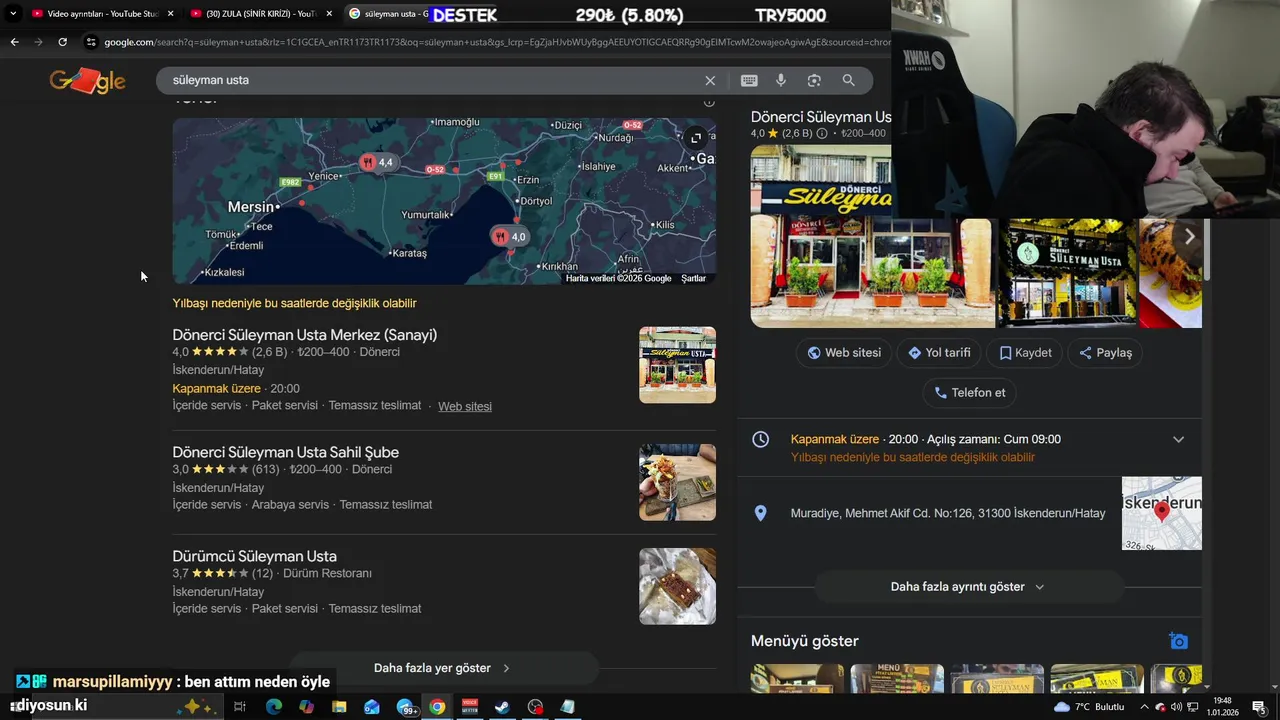Launch Microsoft Edge from the taskbar
This screenshot has height=720, width=1280.
tap(273, 707)
